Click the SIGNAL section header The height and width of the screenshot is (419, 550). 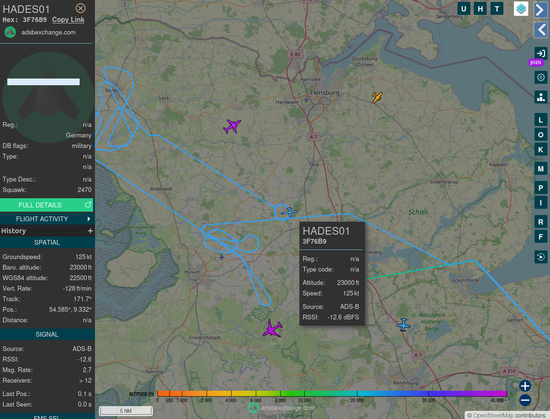point(47,334)
